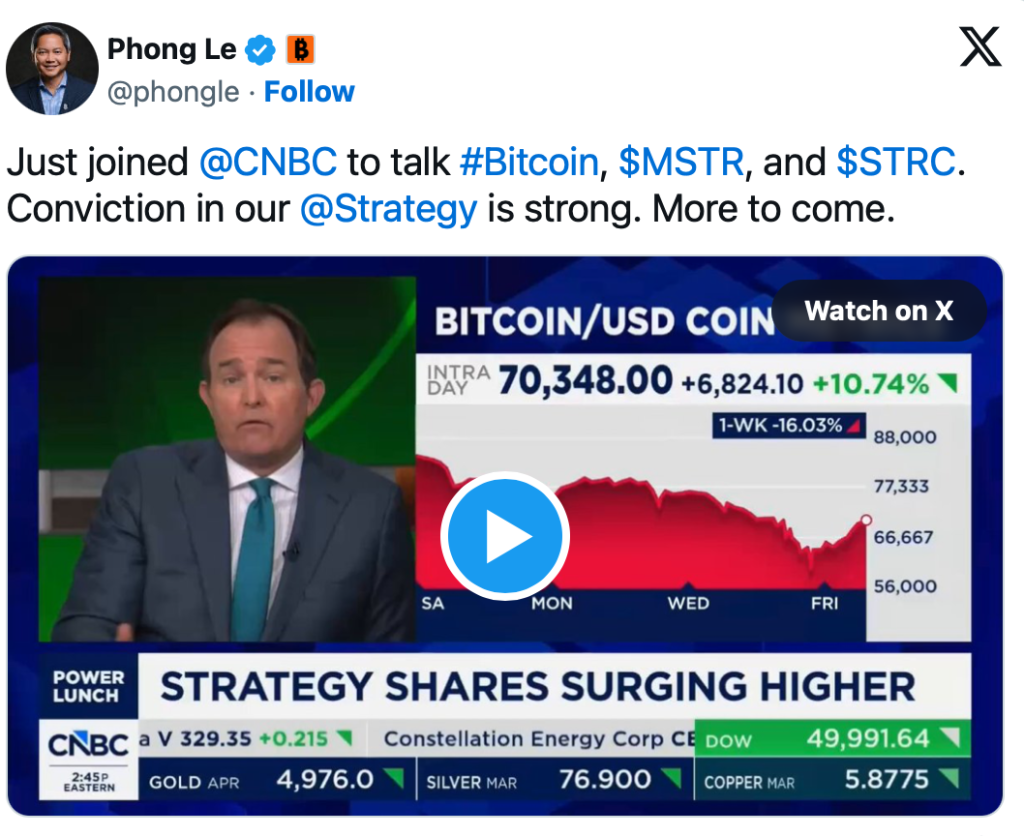The height and width of the screenshot is (836, 1024).
Task: Click the CNBC logo in video
Action: (x=88, y=746)
